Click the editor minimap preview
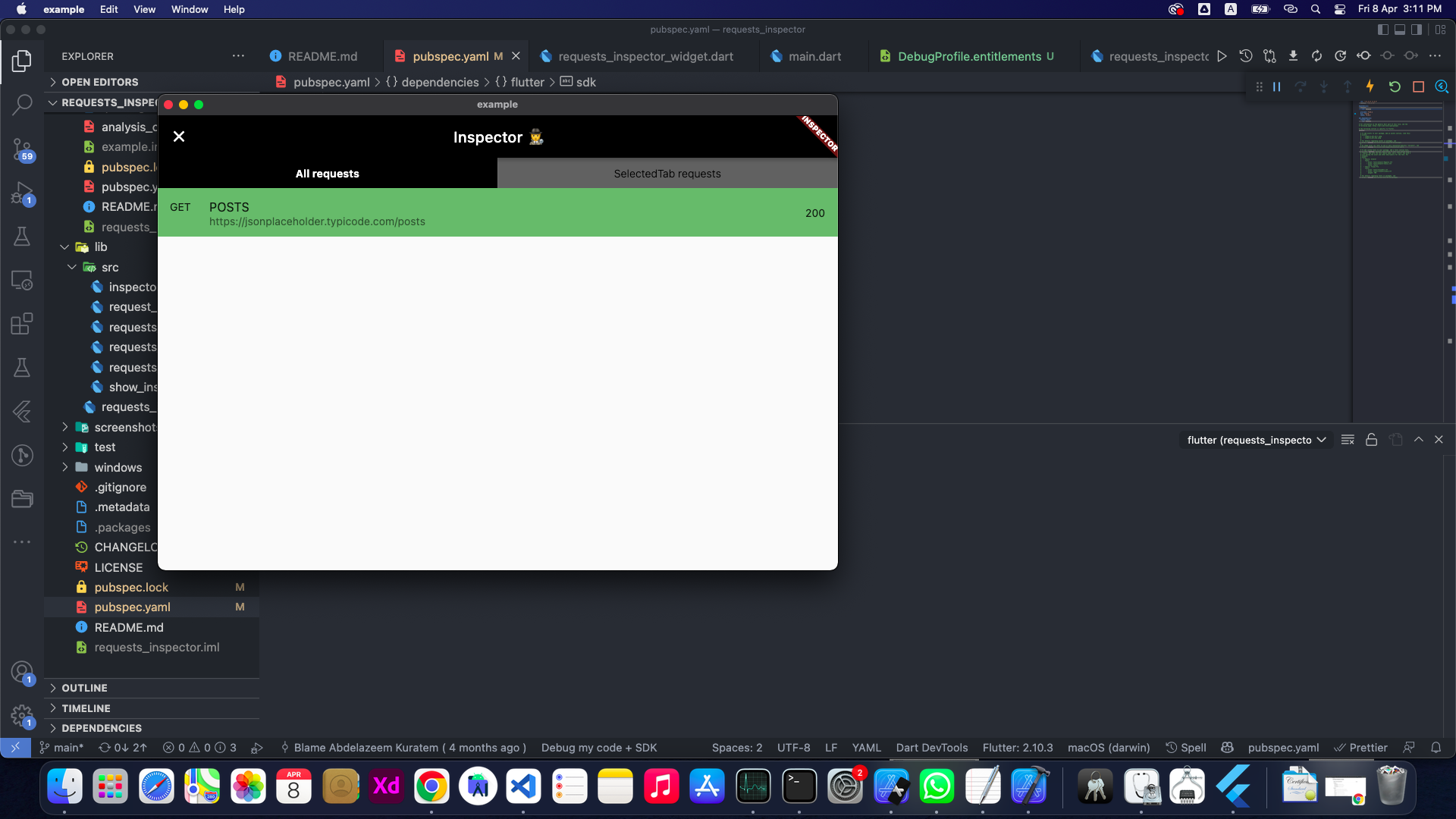 [x=1399, y=140]
